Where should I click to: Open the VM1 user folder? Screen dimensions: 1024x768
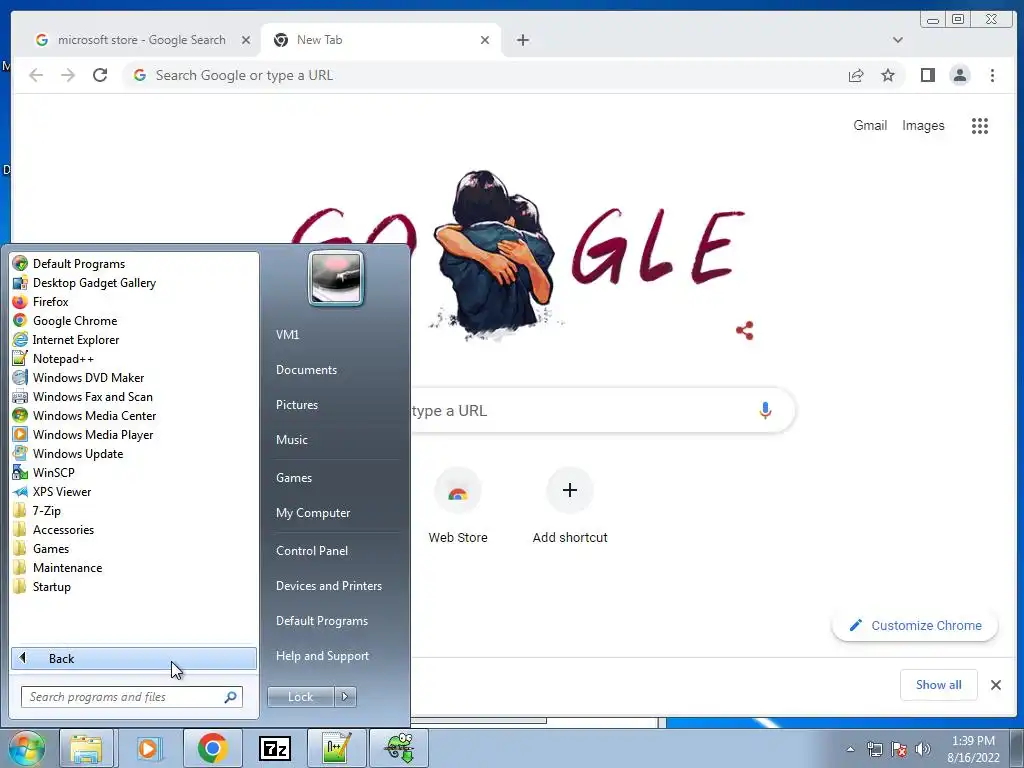pos(287,334)
